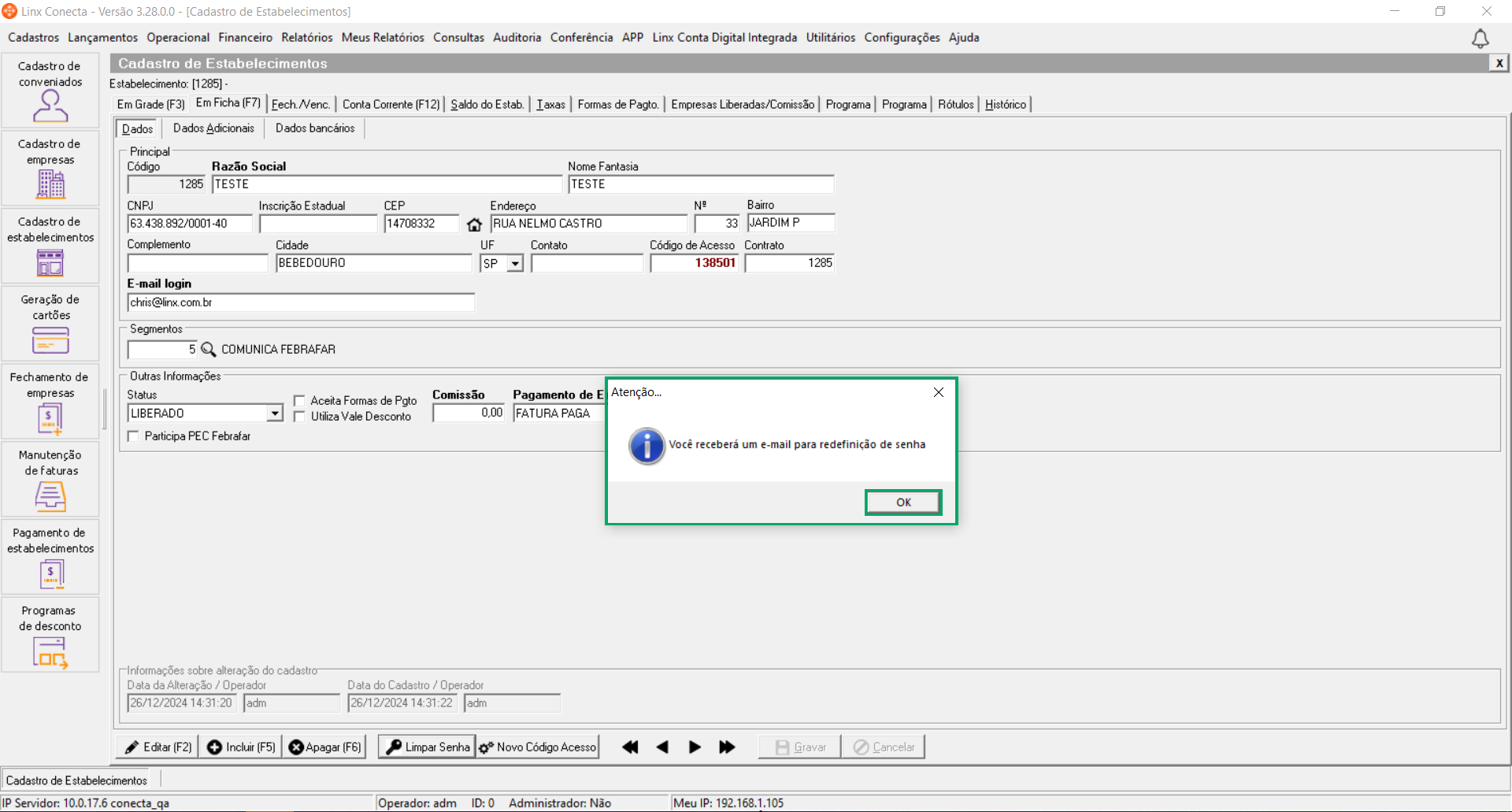Open the Relatórios menu
The image size is (1512, 812).
pos(306,38)
